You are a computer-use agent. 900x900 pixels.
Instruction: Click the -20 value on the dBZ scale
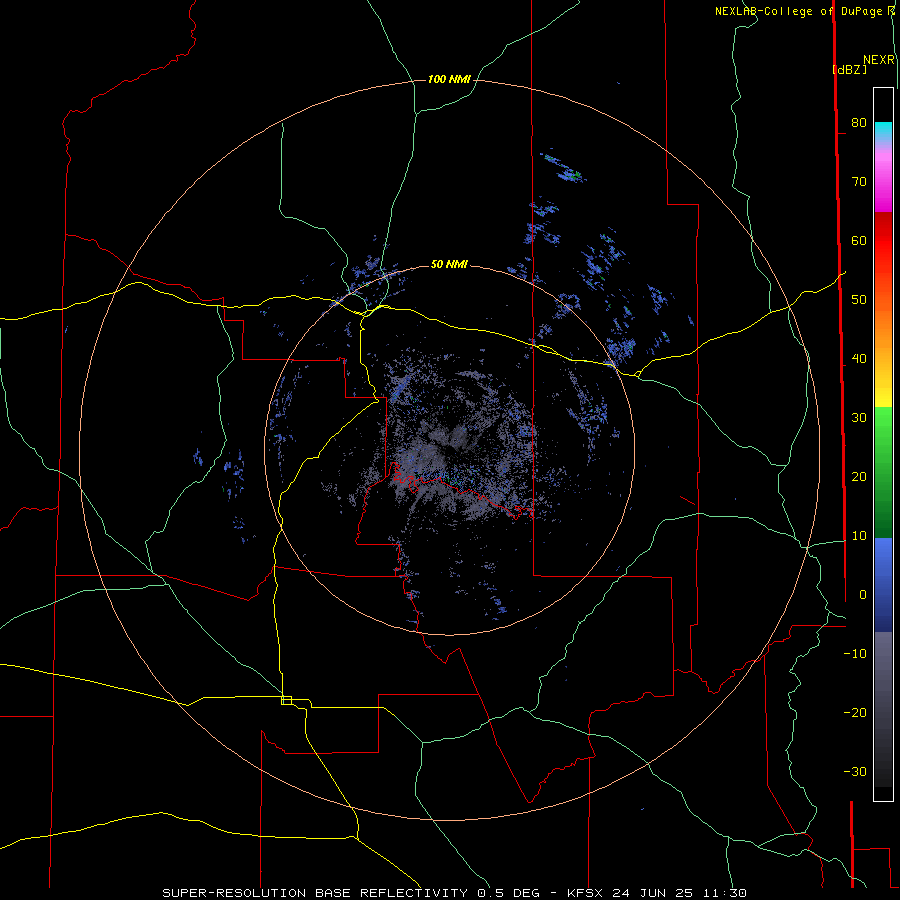[x=855, y=712]
